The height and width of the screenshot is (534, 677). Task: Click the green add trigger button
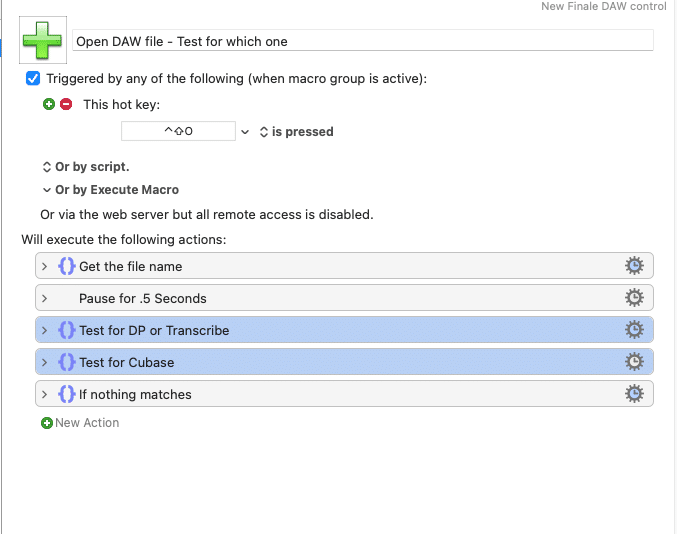49,104
